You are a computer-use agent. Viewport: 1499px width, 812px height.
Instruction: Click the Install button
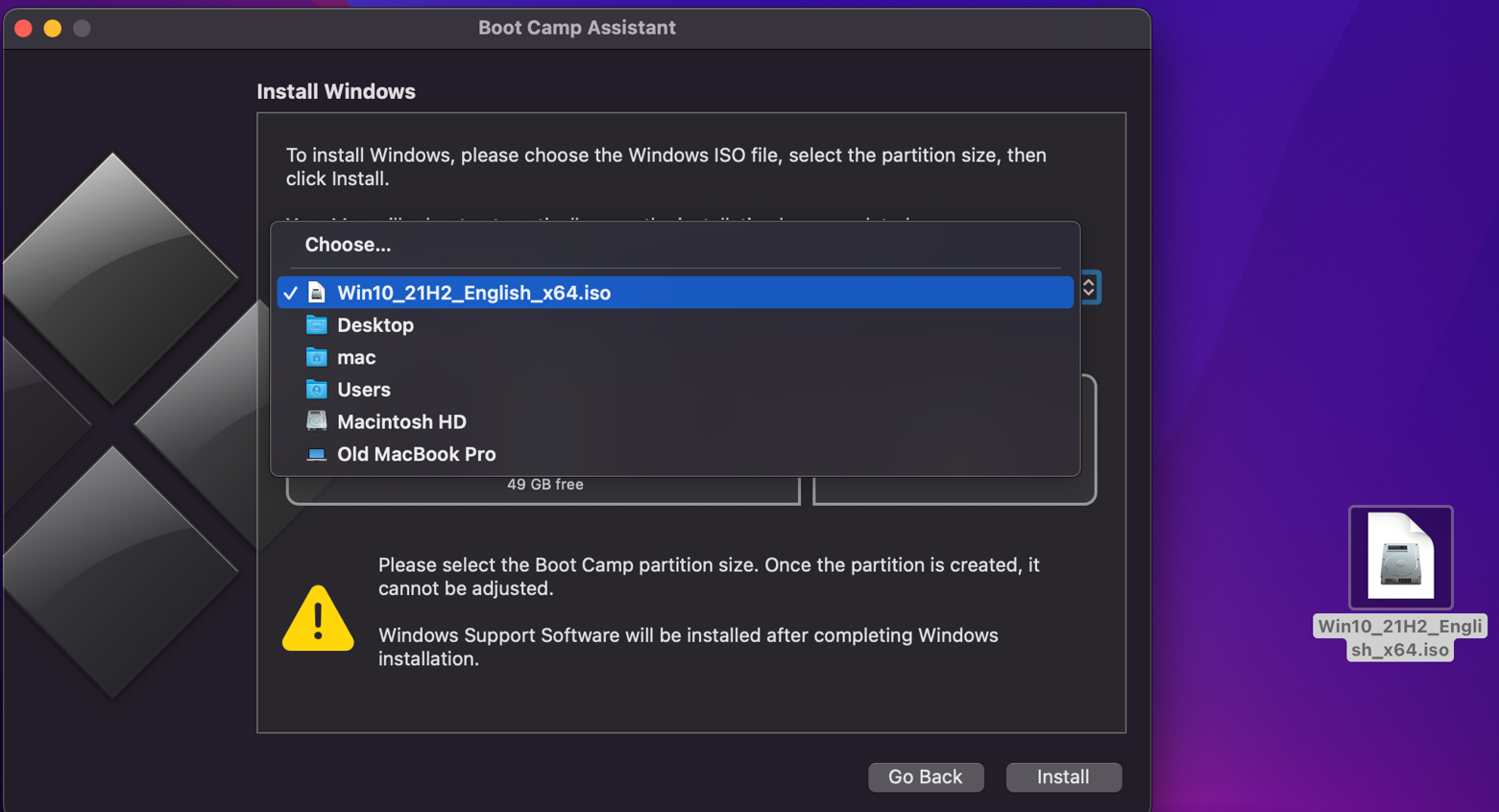[x=1063, y=777]
